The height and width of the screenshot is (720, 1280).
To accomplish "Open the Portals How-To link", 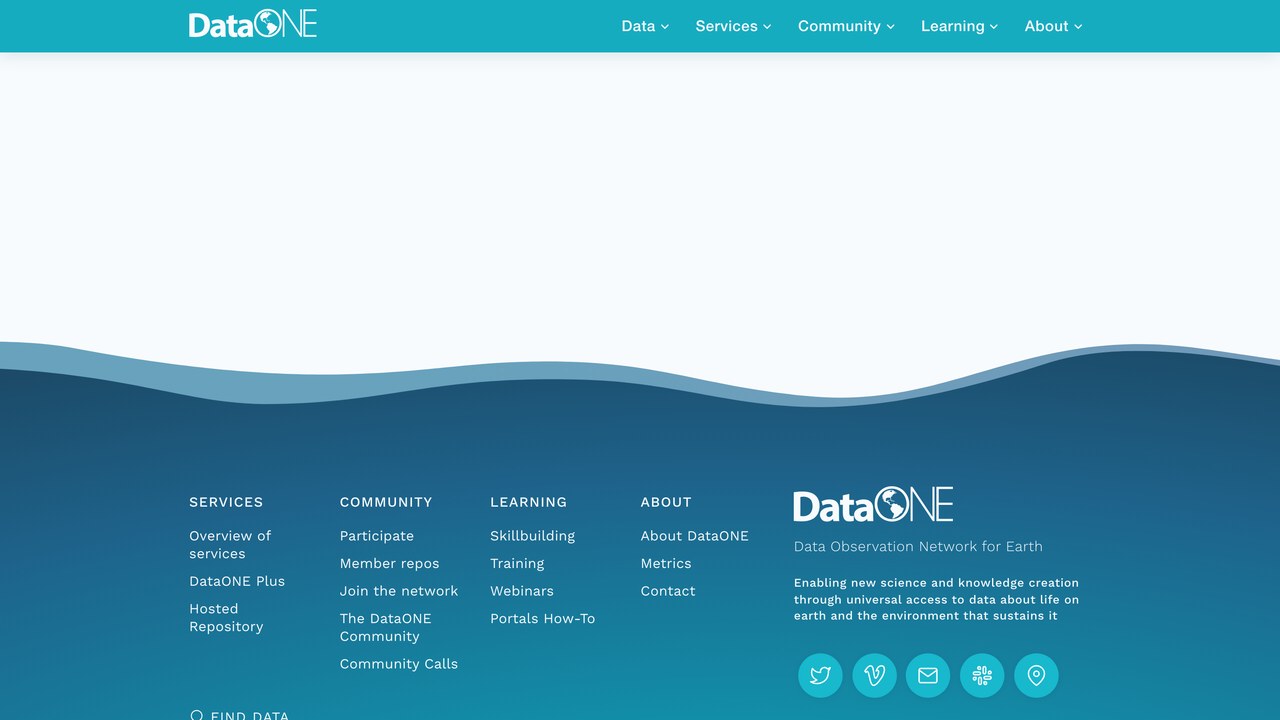I will [542, 619].
